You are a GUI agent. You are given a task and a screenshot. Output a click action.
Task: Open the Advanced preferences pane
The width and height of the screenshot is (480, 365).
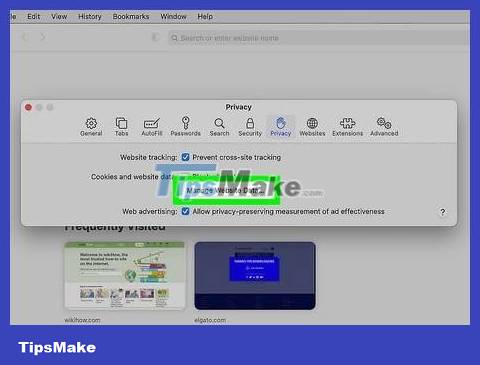(x=384, y=127)
